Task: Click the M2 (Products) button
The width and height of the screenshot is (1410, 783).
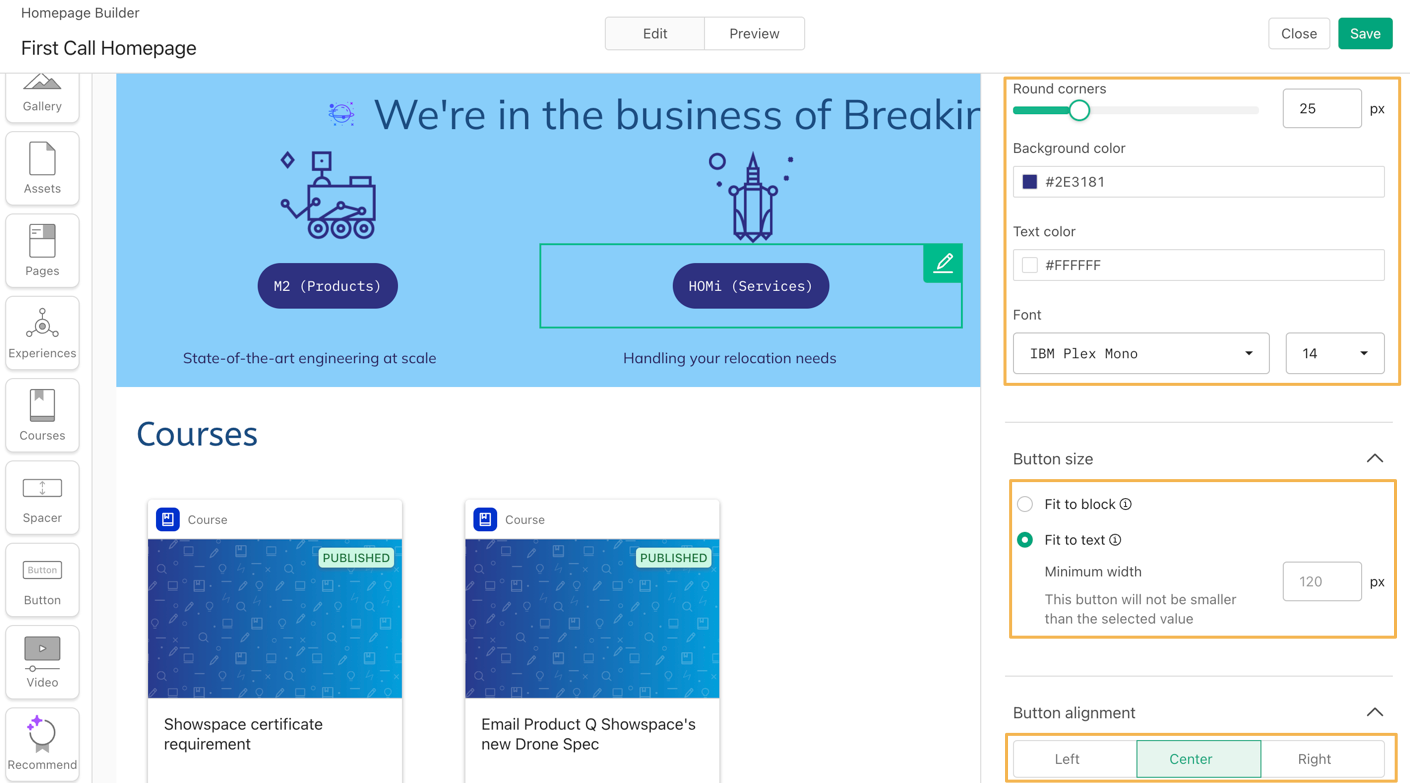Action: point(328,286)
